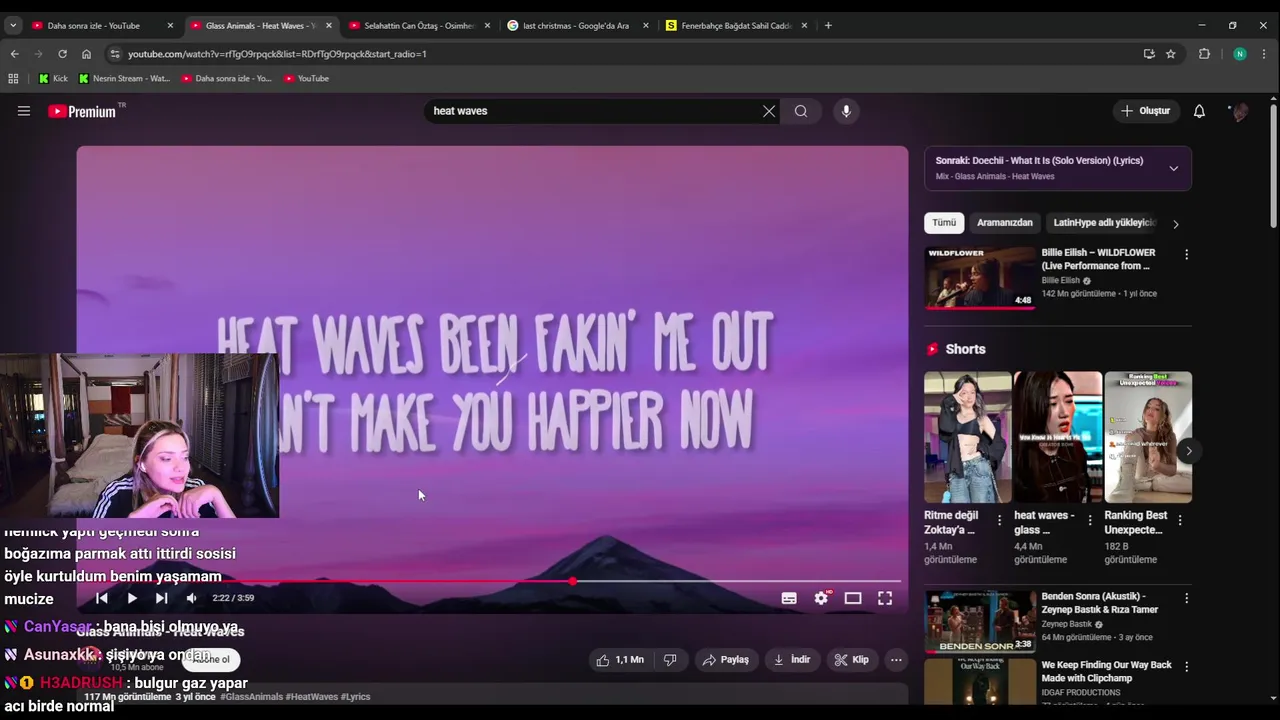
Task: Switch to Fenerbahçe Bağdat Sahil browser tab
Action: pyautogui.click(x=736, y=25)
